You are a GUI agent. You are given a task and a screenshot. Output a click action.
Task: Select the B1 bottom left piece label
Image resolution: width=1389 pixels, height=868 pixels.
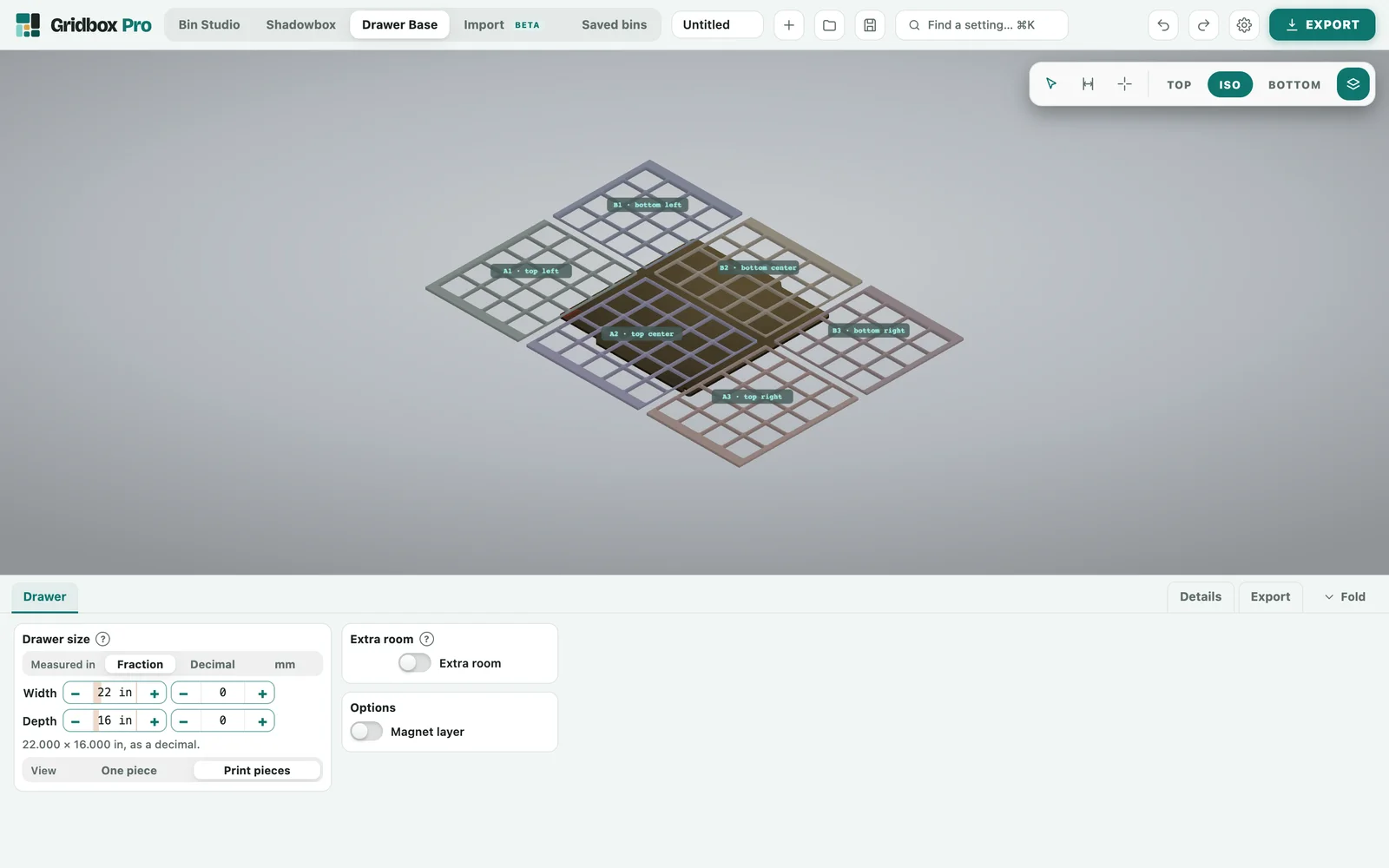[x=648, y=205]
